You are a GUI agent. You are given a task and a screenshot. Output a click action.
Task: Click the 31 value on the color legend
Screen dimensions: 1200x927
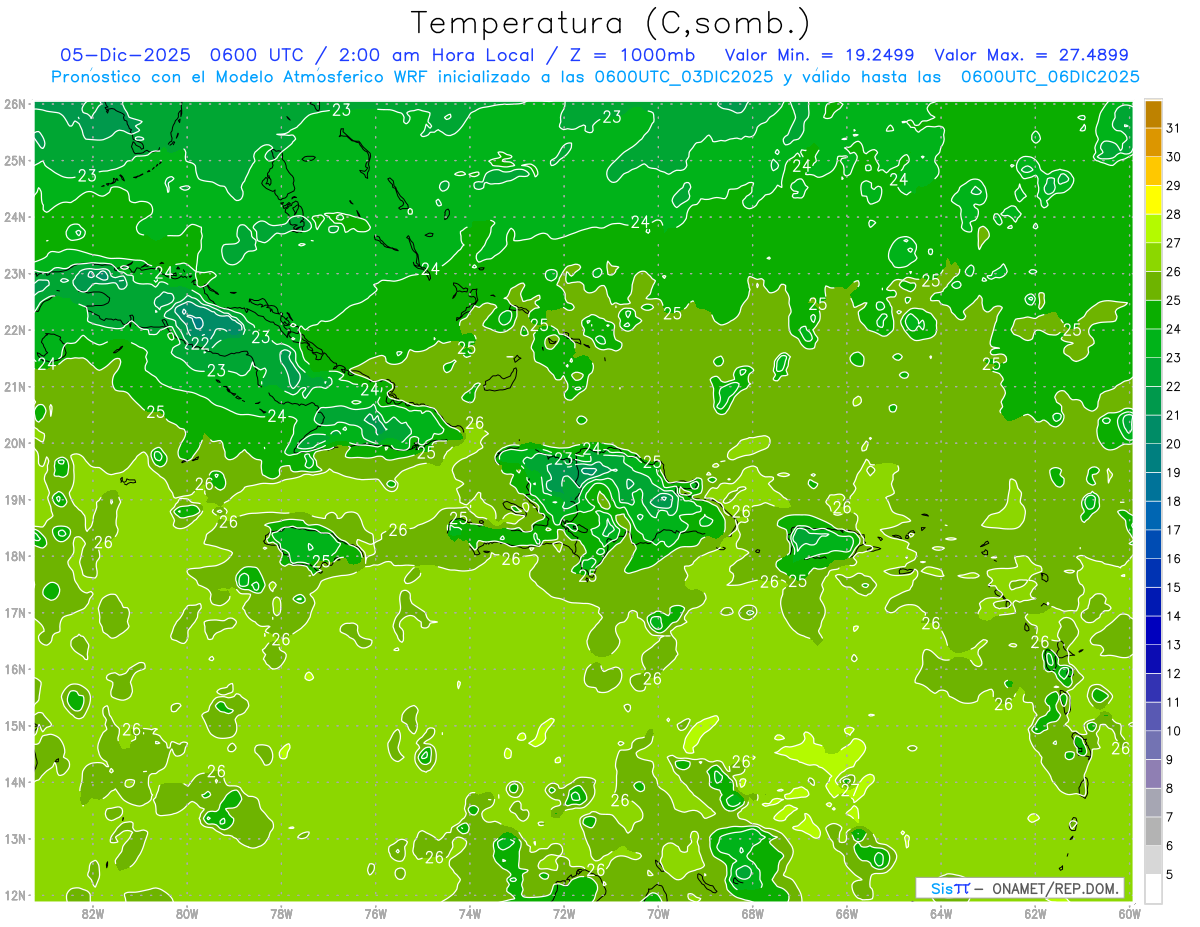tap(1173, 128)
